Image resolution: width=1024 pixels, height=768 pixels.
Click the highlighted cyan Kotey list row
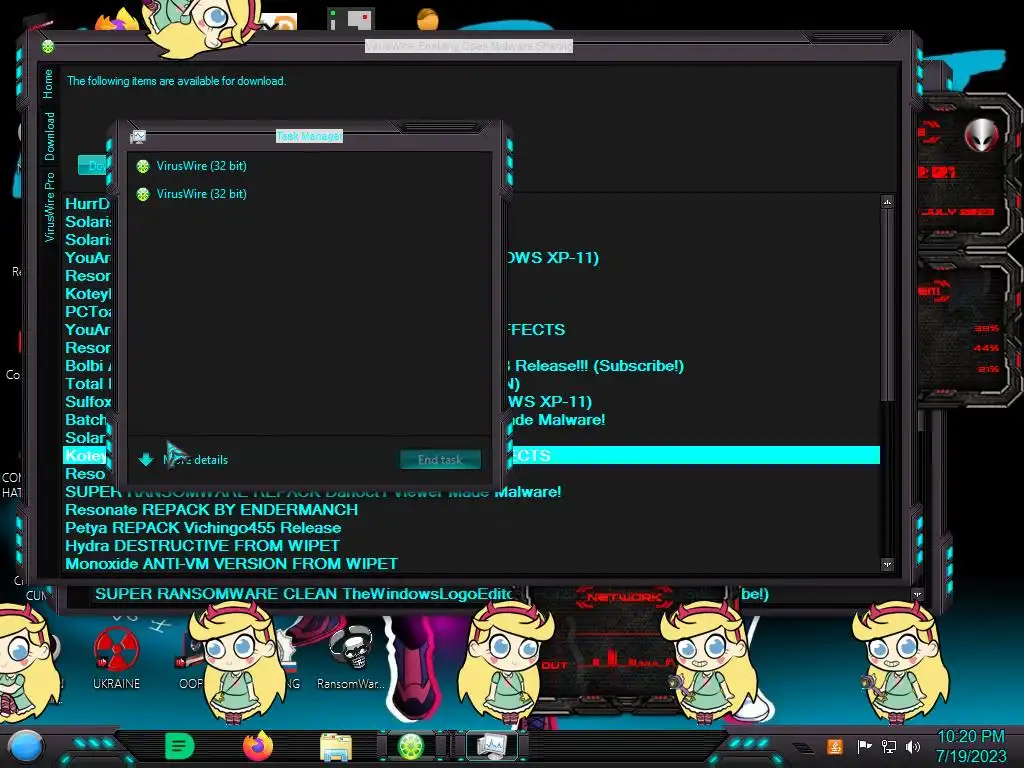(x=694, y=455)
